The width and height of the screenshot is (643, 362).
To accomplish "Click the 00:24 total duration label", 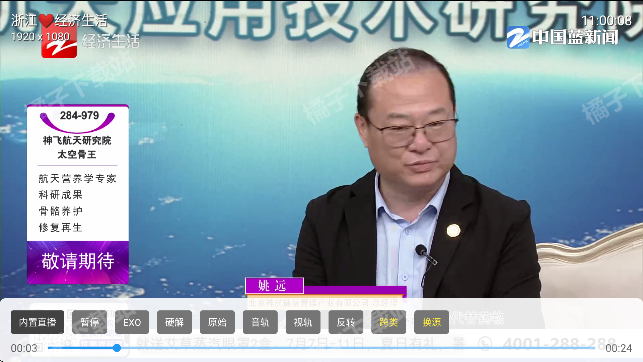I will coord(619,348).
